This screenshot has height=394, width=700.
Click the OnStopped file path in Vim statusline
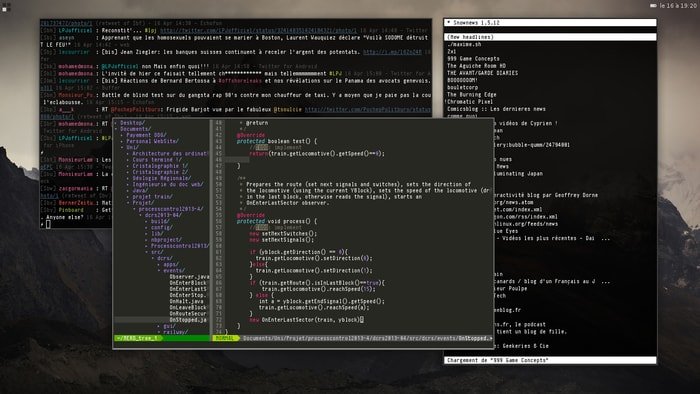tap(367, 339)
